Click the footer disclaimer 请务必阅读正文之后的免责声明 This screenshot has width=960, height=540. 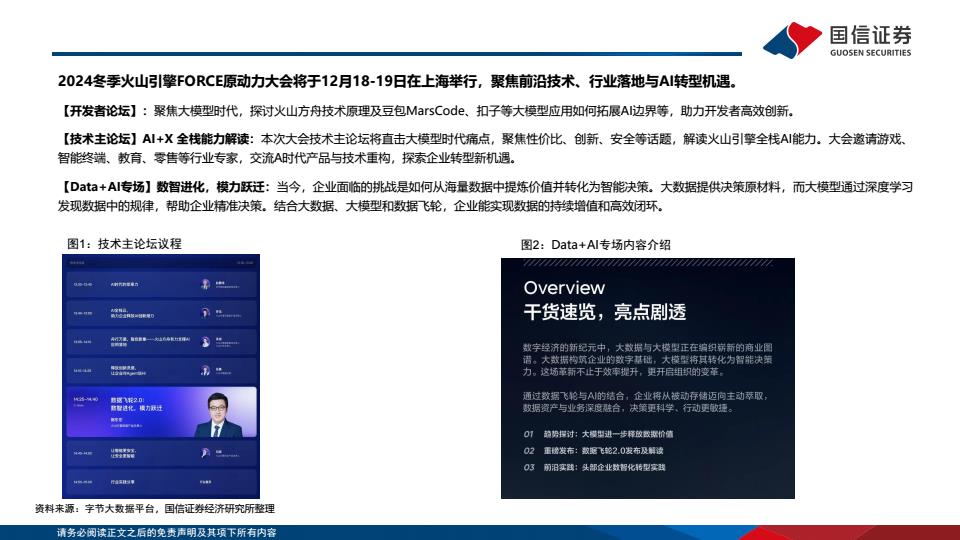(167, 533)
